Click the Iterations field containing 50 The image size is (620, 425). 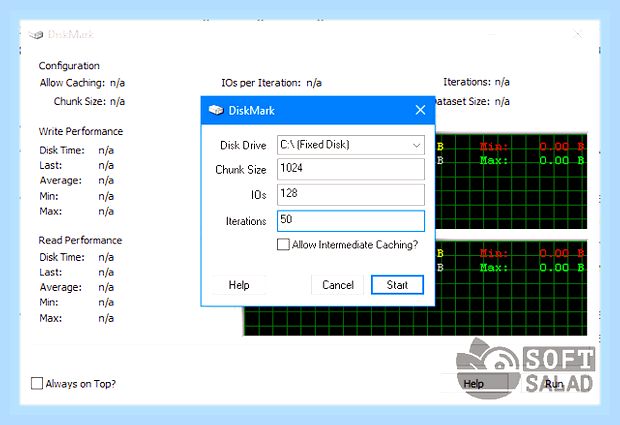click(x=351, y=221)
